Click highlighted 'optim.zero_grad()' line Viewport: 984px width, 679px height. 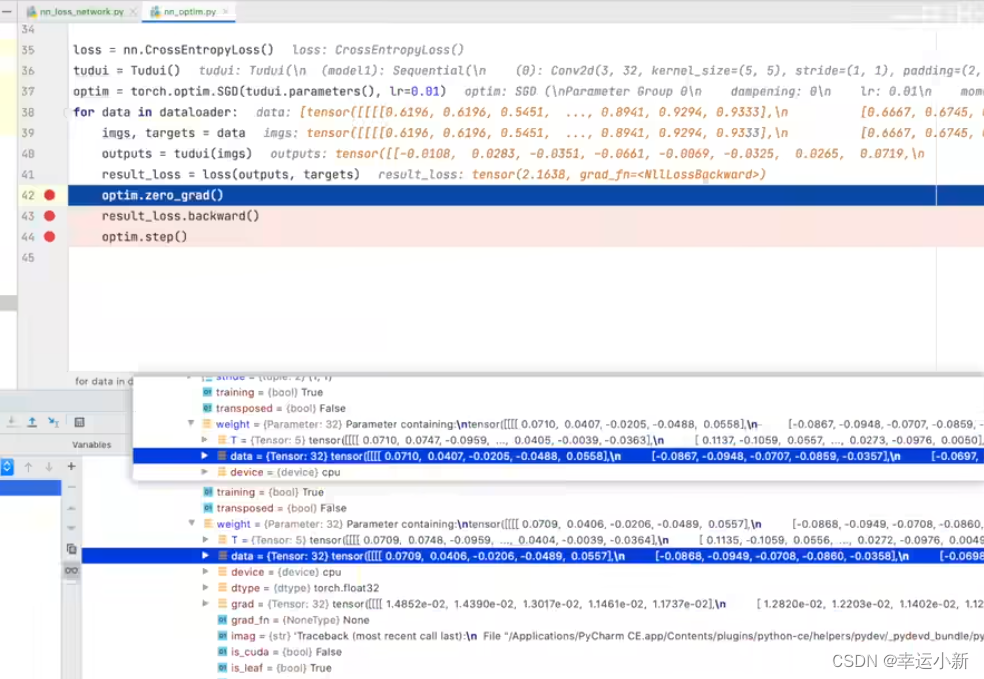point(163,195)
